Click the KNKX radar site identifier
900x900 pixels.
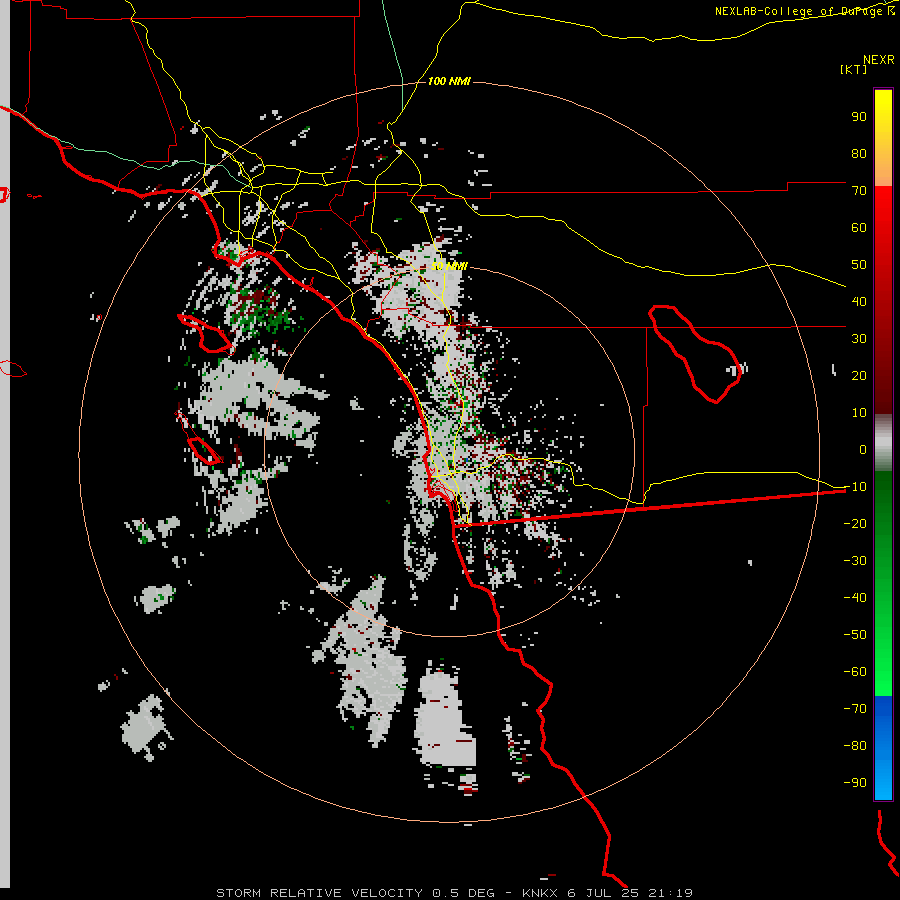tap(540, 893)
